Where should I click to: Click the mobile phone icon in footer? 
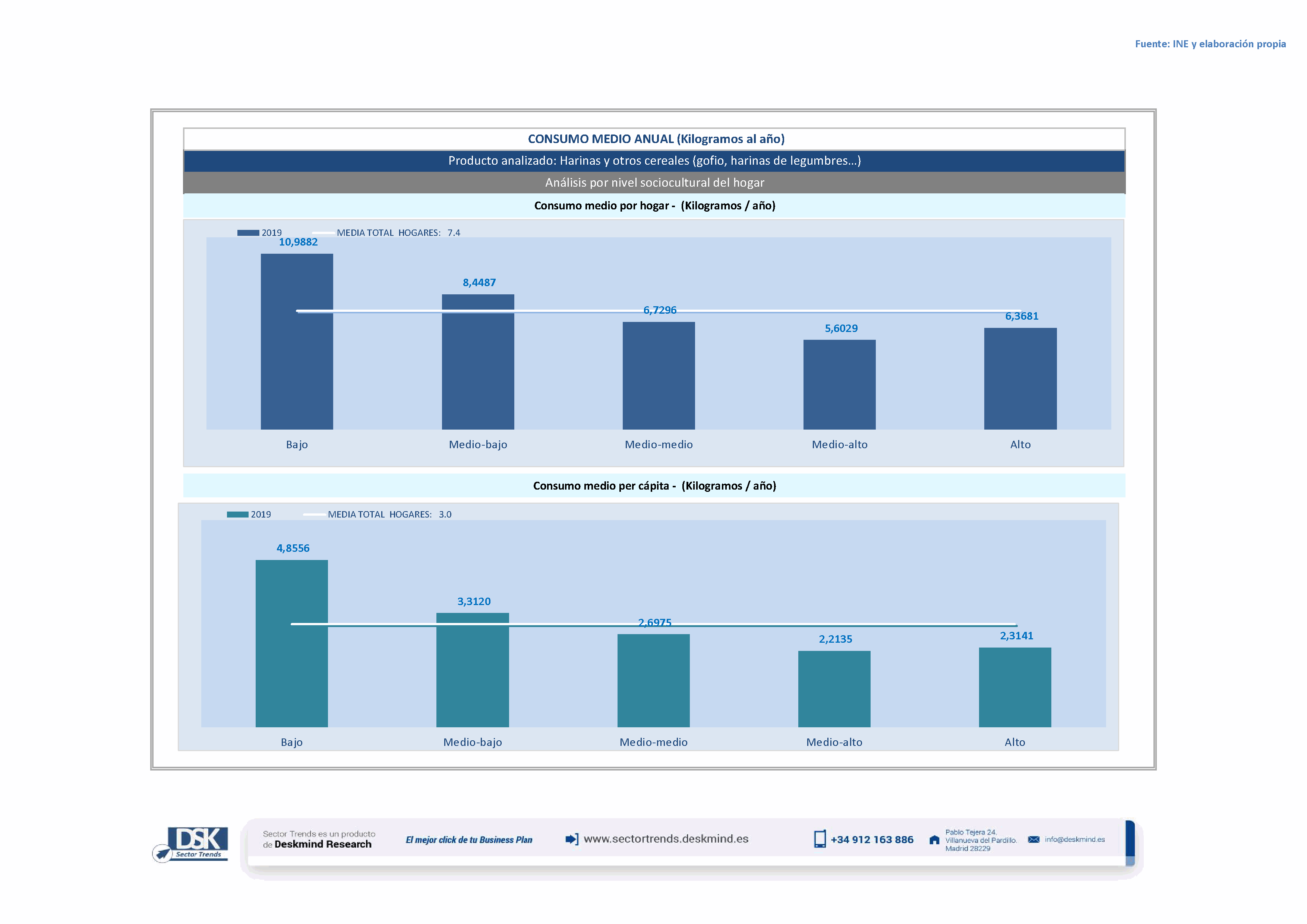[819, 839]
